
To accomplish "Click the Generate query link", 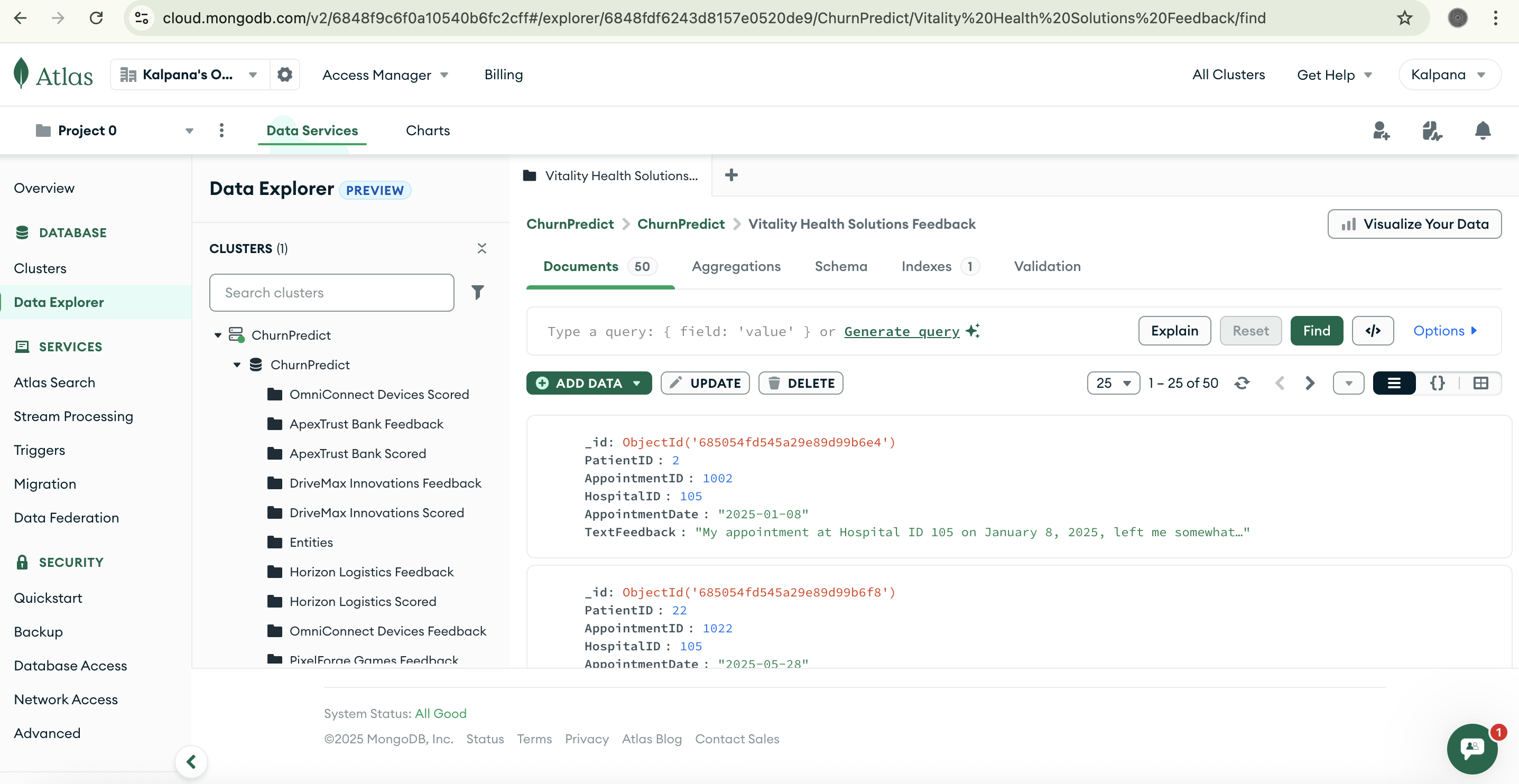I will (902, 331).
